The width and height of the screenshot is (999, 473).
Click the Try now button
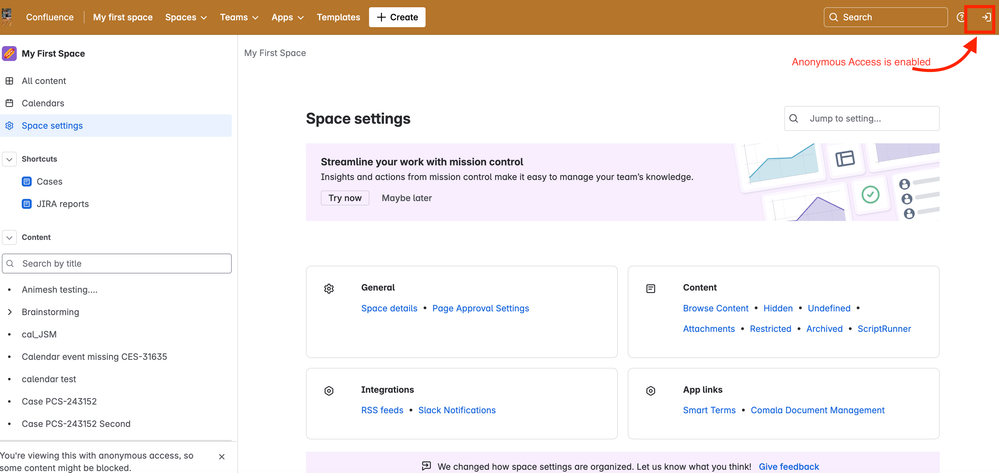coord(345,198)
